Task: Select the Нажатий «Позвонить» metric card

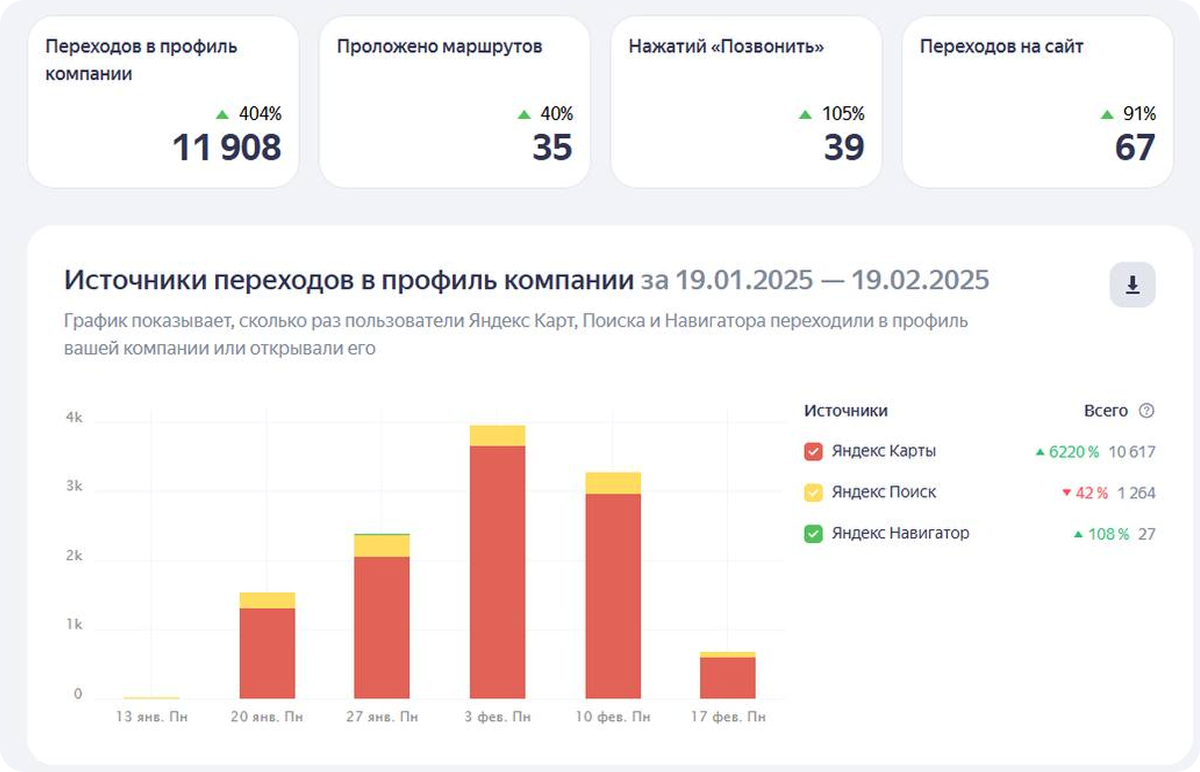Action: point(746,101)
